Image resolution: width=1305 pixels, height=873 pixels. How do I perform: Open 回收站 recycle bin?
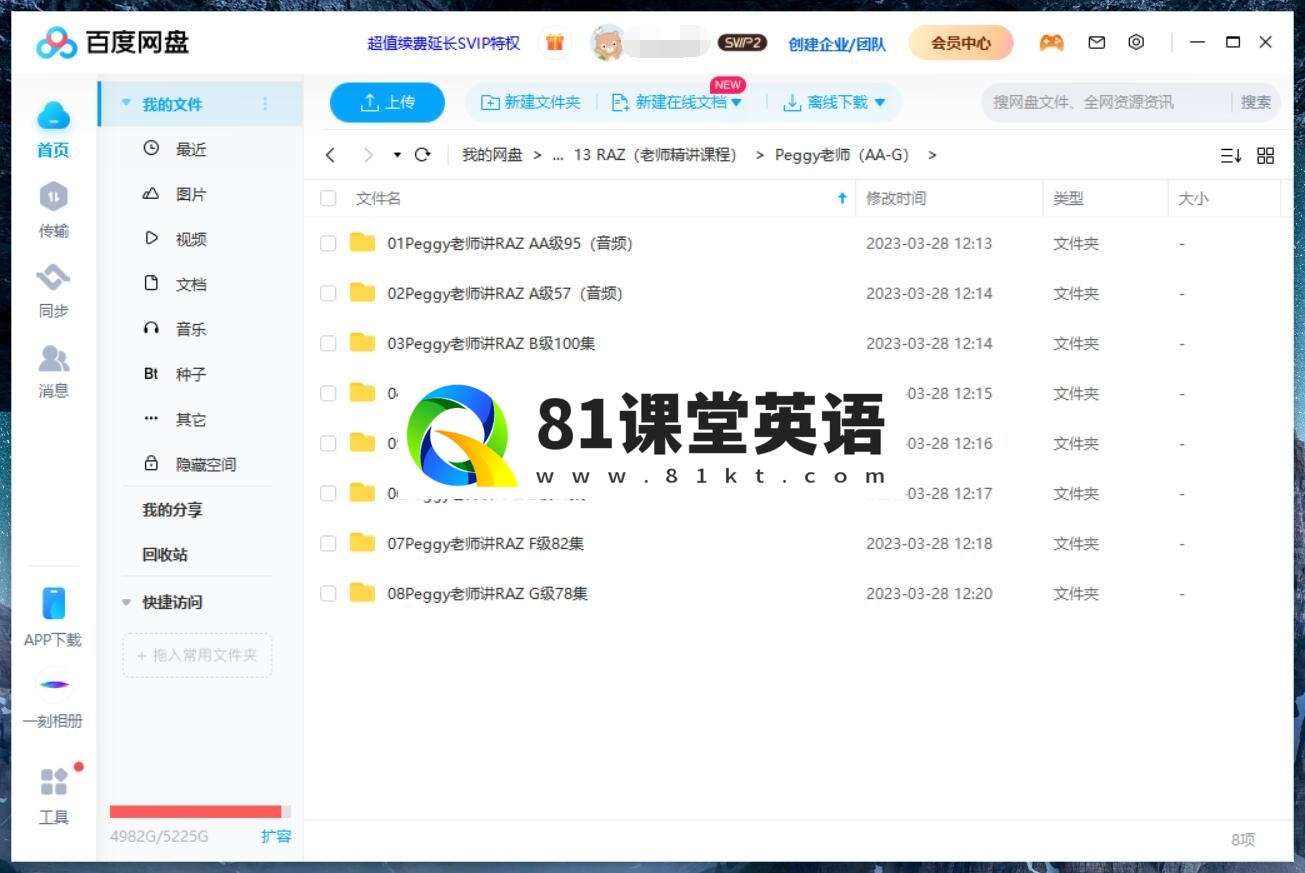tap(165, 554)
